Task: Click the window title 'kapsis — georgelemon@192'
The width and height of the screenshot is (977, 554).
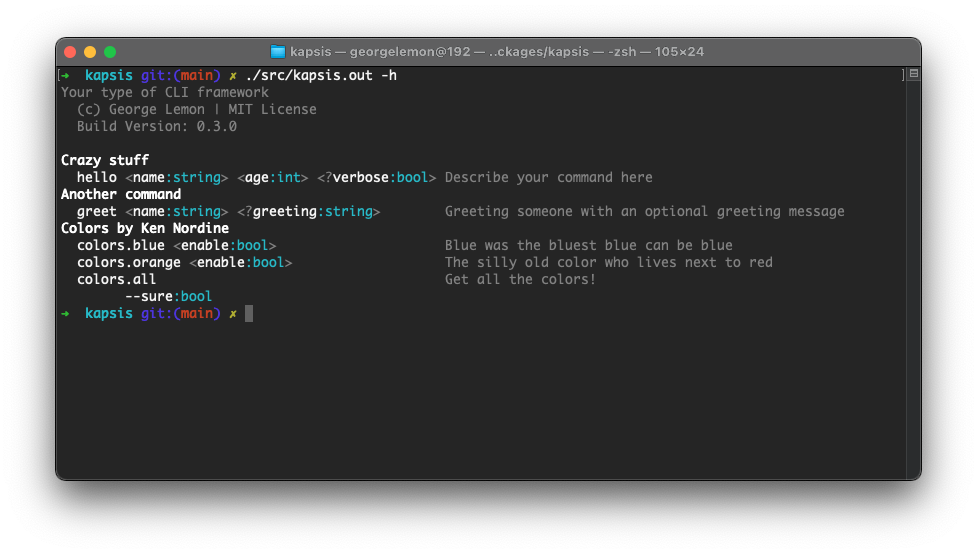Action: [381, 52]
